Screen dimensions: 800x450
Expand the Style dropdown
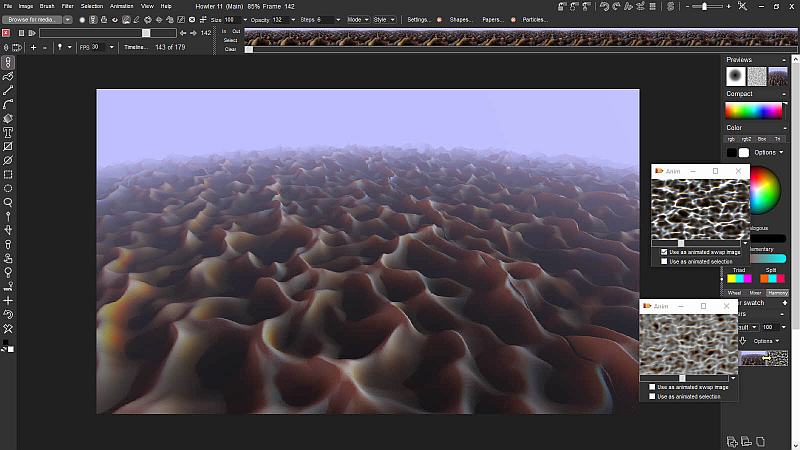click(384, 19)
